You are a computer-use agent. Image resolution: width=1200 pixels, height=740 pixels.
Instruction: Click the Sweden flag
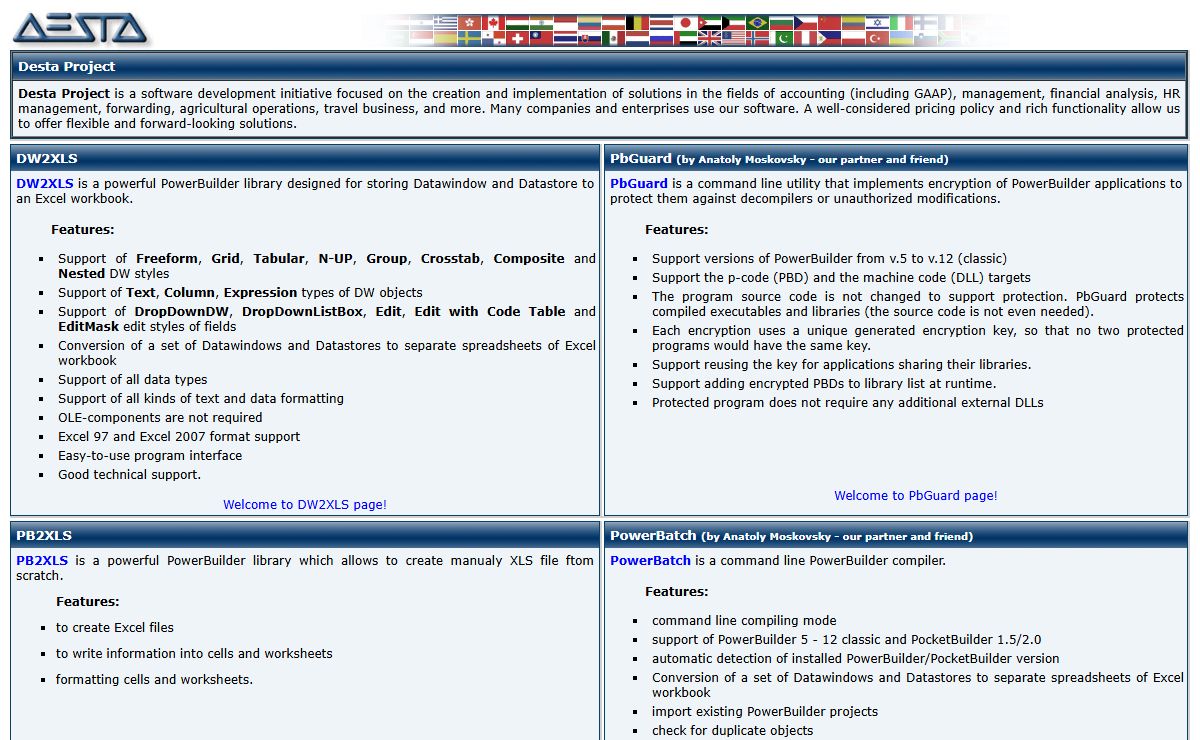click(x=468, y=38)
